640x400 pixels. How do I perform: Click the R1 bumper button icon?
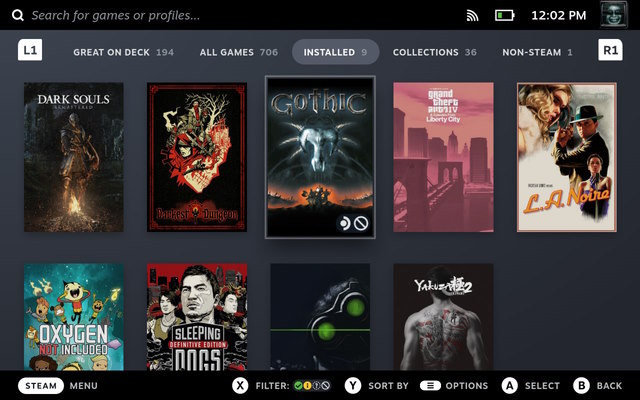[x=610, y=50]
